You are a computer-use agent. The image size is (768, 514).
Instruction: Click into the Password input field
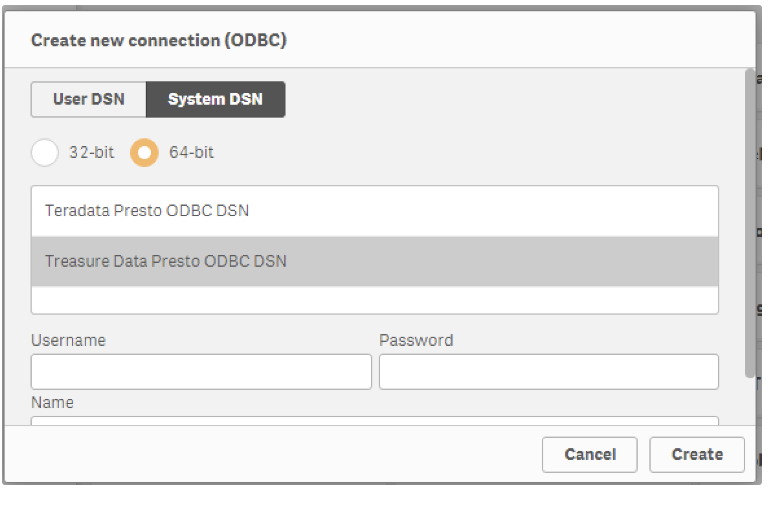click(548, 371)
